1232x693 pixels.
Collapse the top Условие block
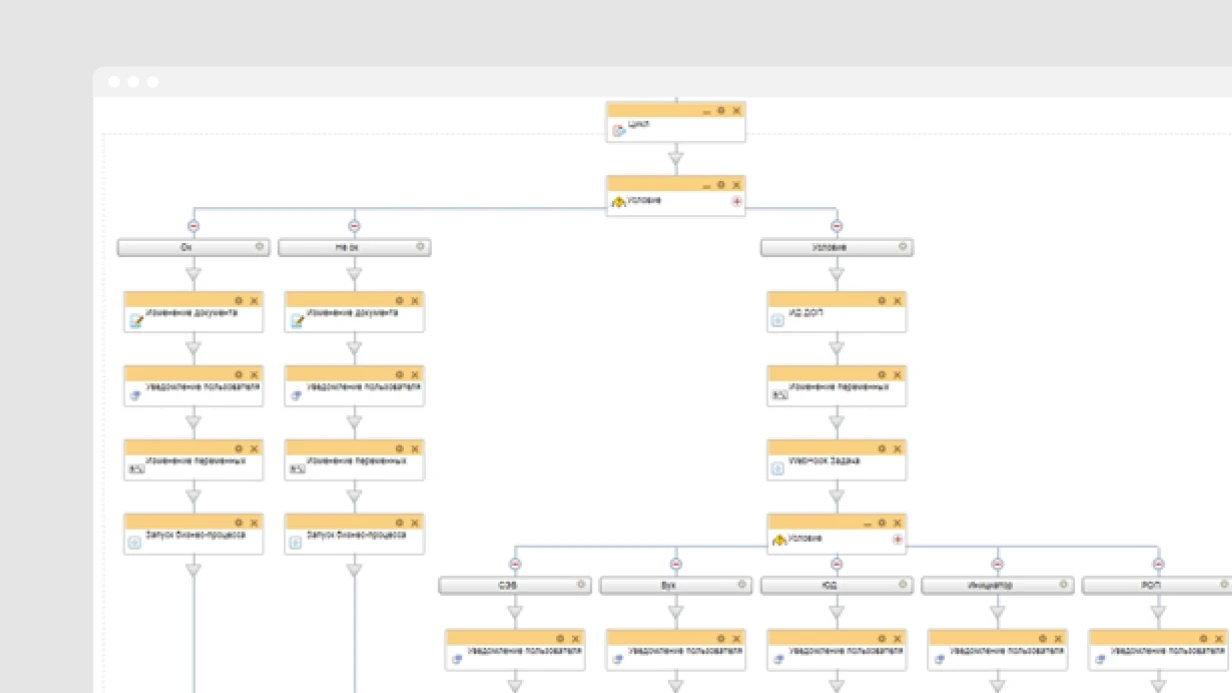tap(706, 186)
